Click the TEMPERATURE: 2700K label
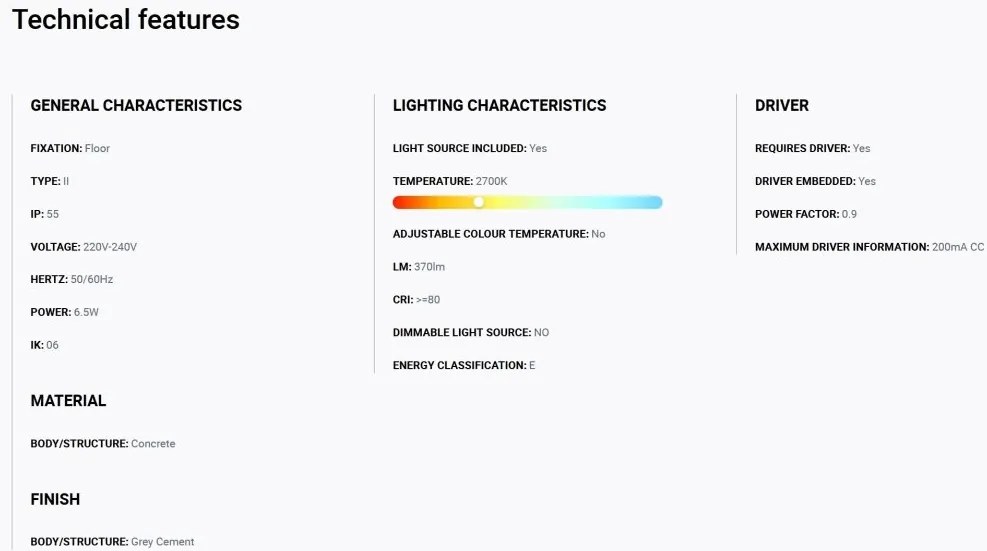Viewport: 987px width, 551px height. tap(450, 181)
